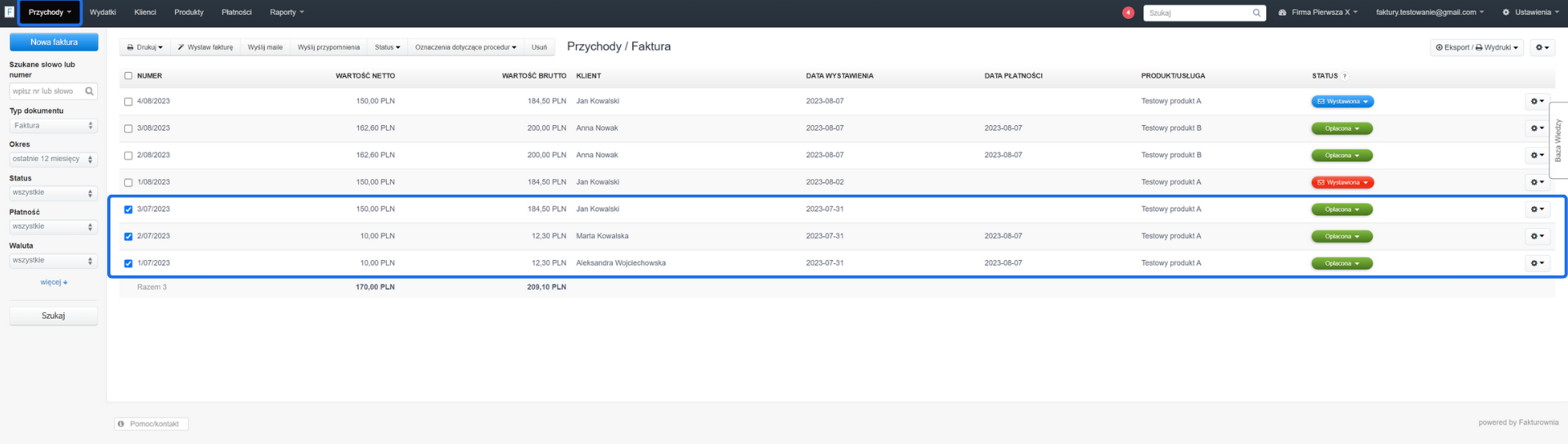Viewport: 1568px width, 444px height.
Task: Open gear menu for invoice 1/07/2023
Action: coord(1536,263)
